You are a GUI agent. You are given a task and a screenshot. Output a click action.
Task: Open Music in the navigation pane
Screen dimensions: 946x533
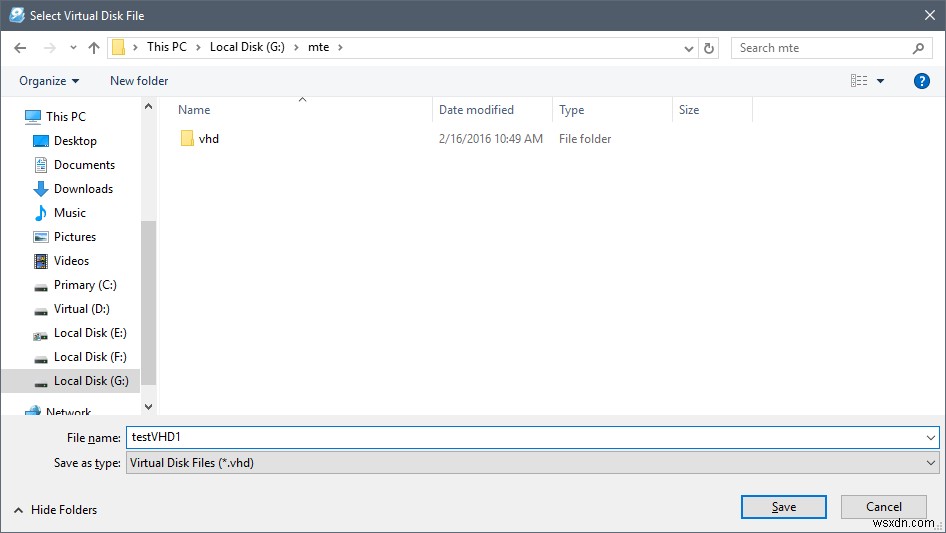(70, 213)
